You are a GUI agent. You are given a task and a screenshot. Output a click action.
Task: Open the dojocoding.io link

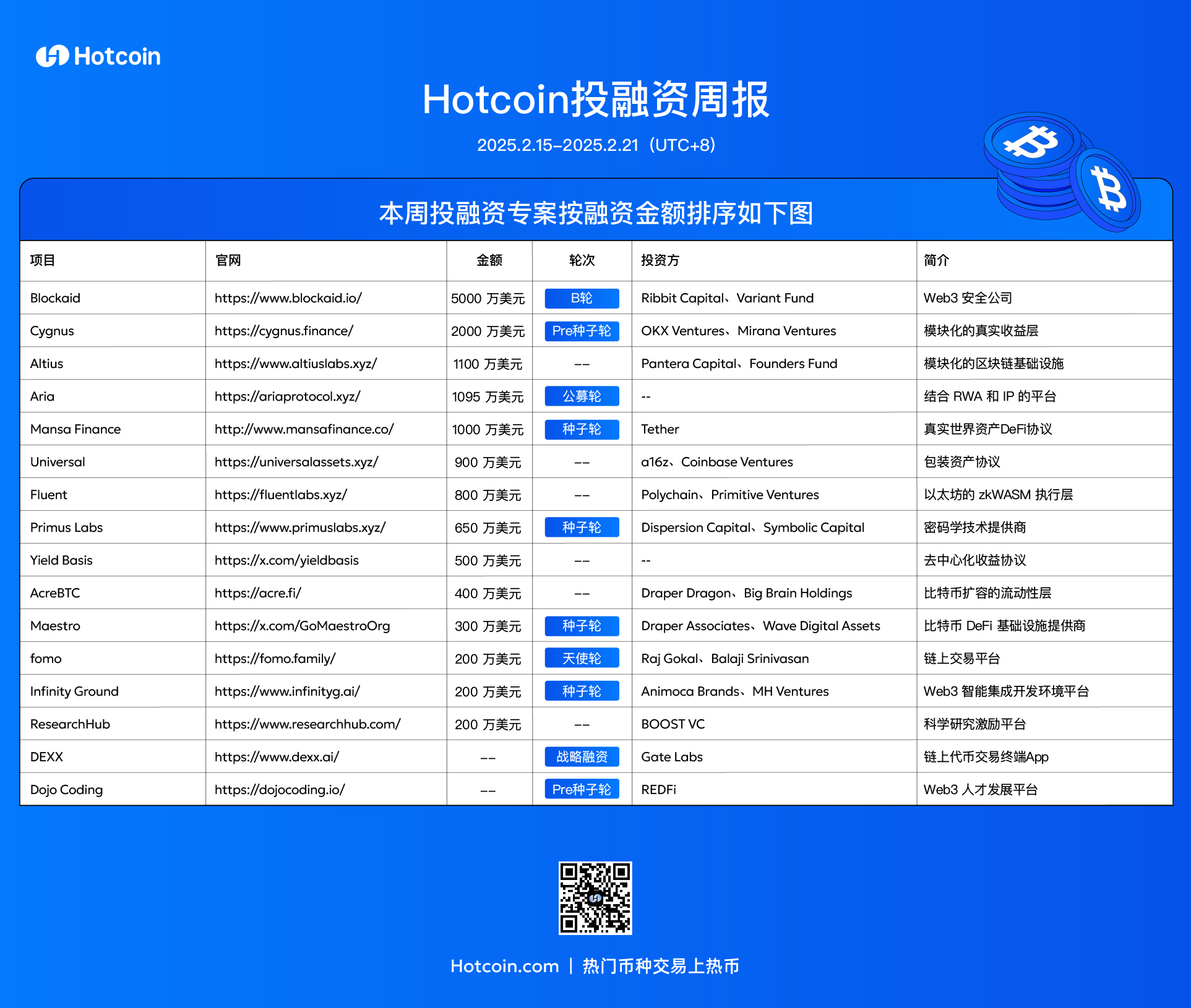click(280, 790)
